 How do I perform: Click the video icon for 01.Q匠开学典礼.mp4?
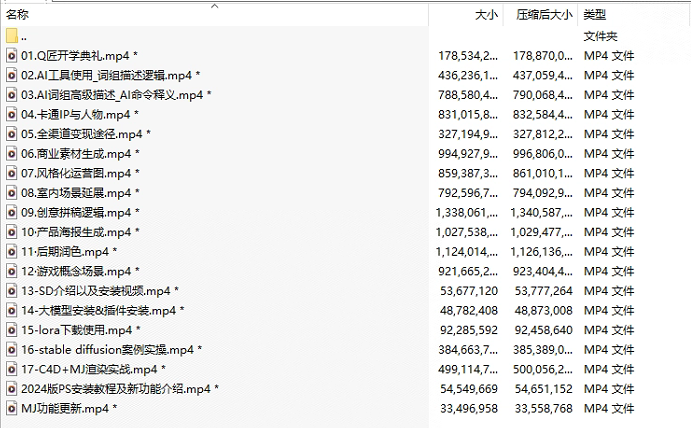click(12, 55)
